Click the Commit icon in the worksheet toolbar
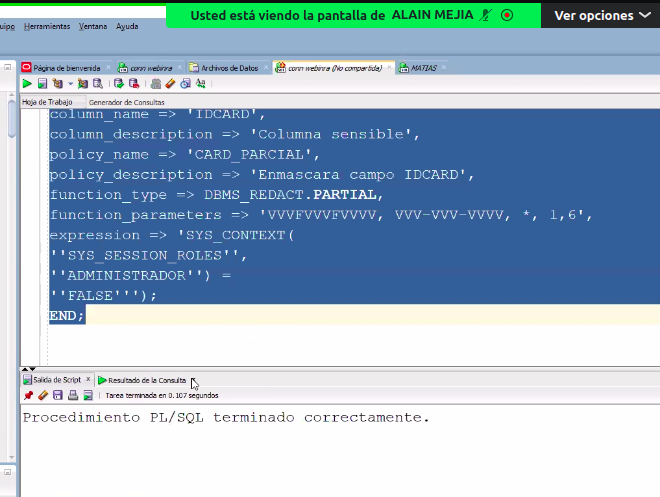Screen dimensions: 660x497 tap(118, 84)
